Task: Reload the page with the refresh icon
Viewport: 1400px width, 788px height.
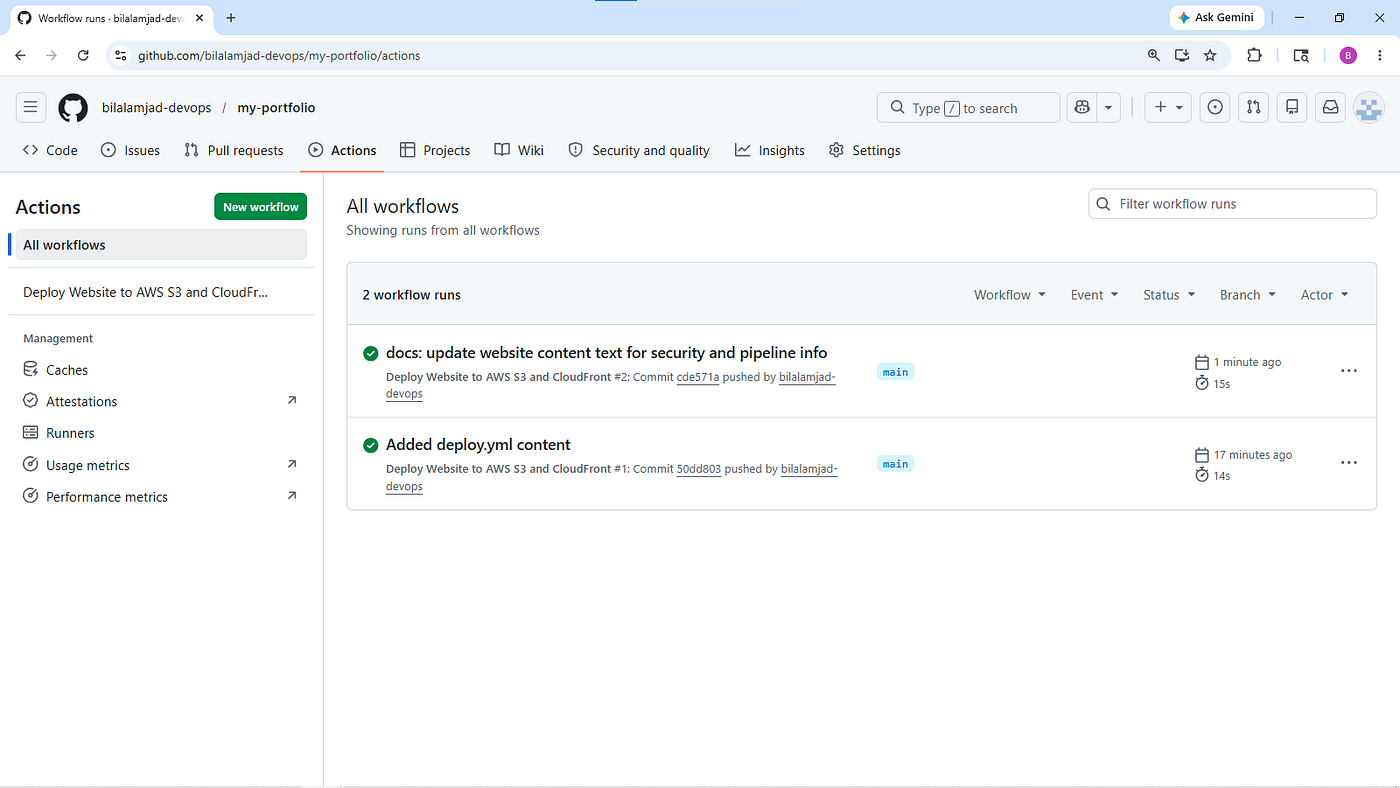Action: pyautogui.click(x=83, y=55)
